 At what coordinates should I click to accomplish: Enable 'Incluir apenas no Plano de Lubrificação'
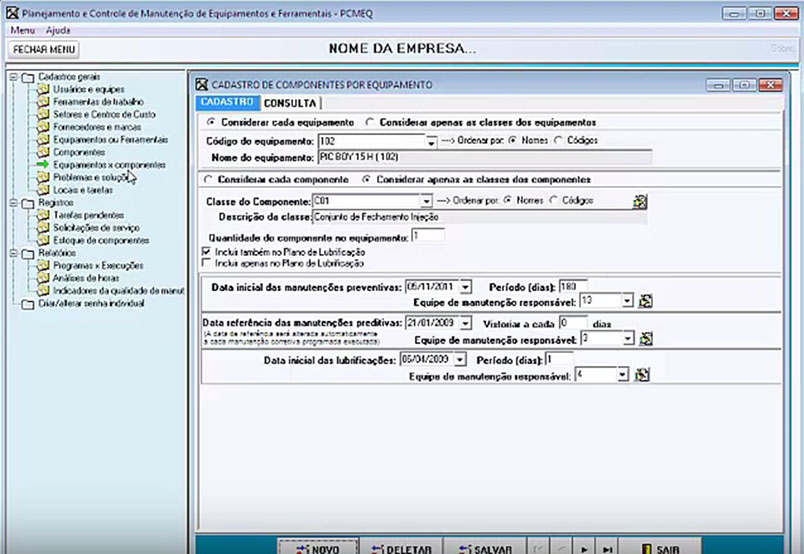click(x=207, y=264)
